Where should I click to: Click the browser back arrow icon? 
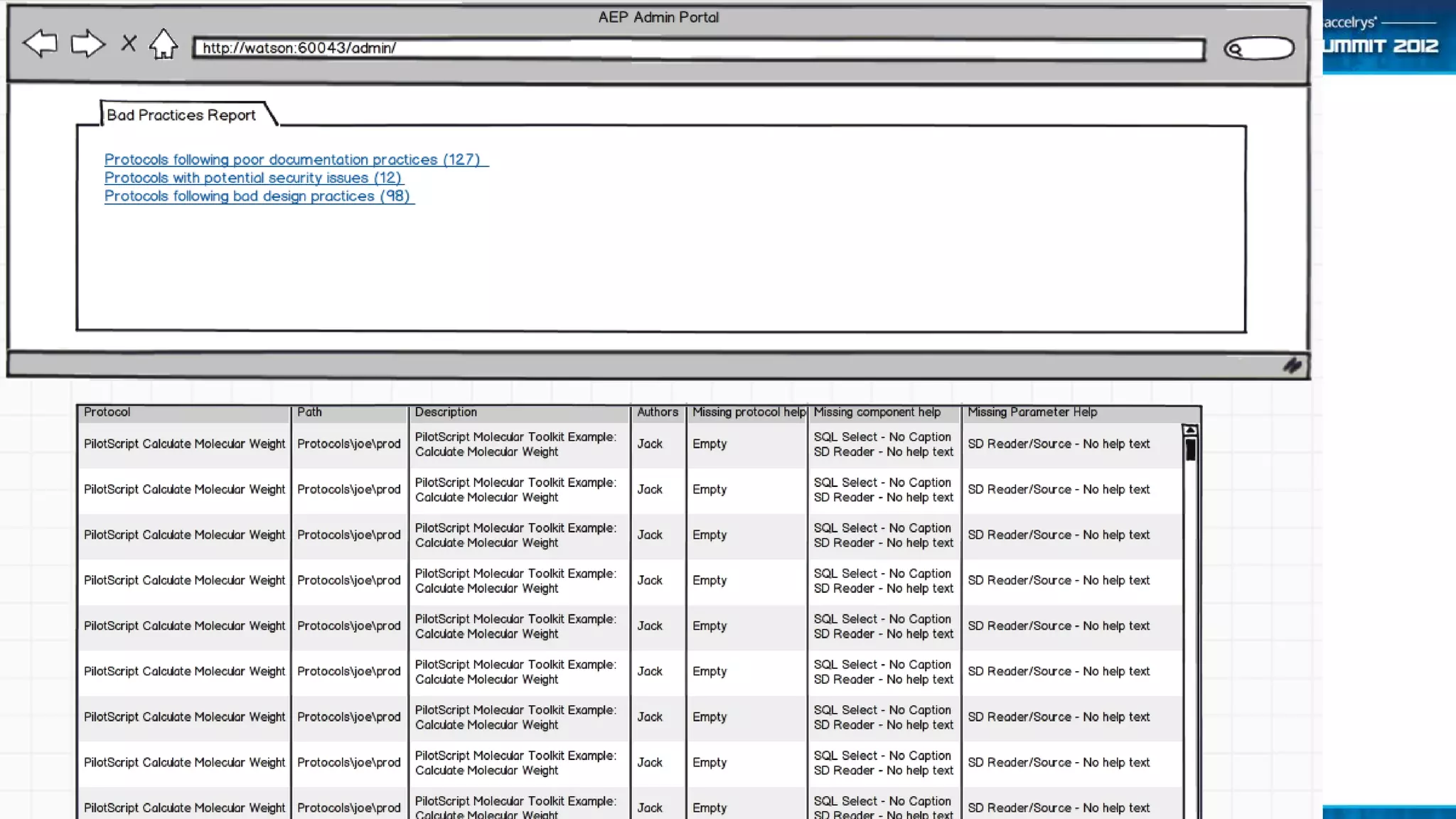[40, 44]
